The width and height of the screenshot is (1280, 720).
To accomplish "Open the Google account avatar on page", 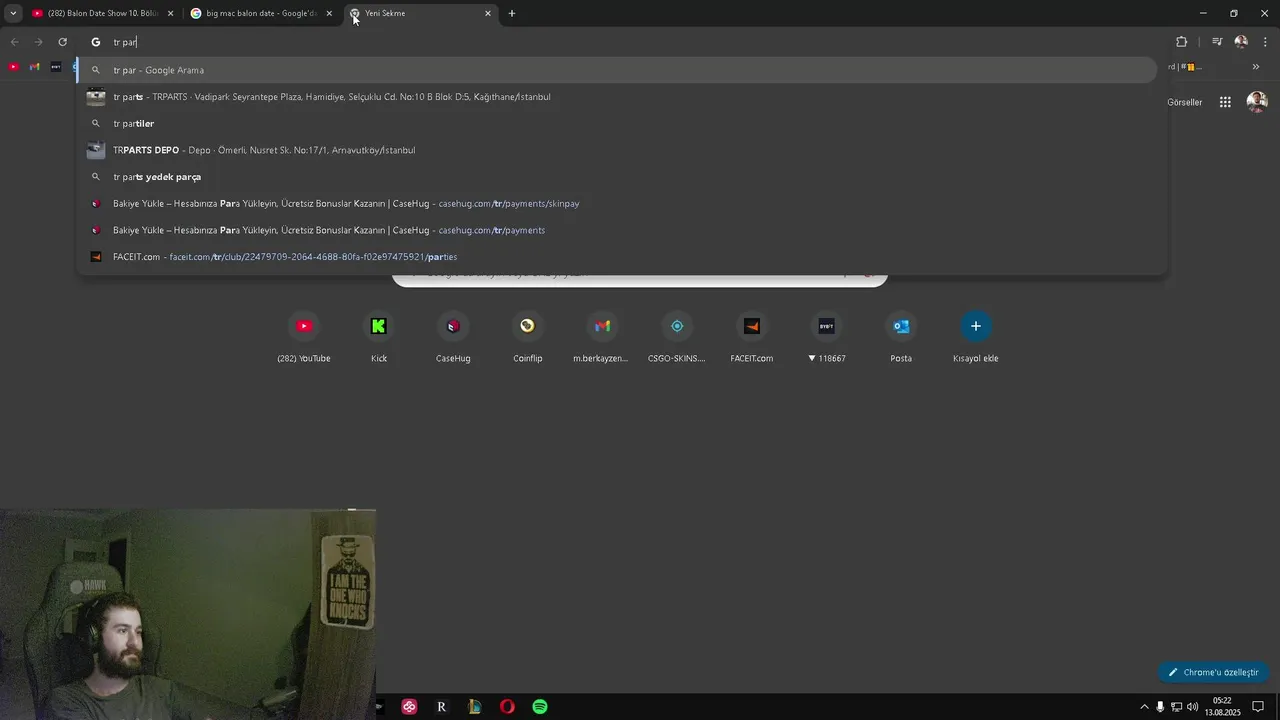I will point(1257,102).
